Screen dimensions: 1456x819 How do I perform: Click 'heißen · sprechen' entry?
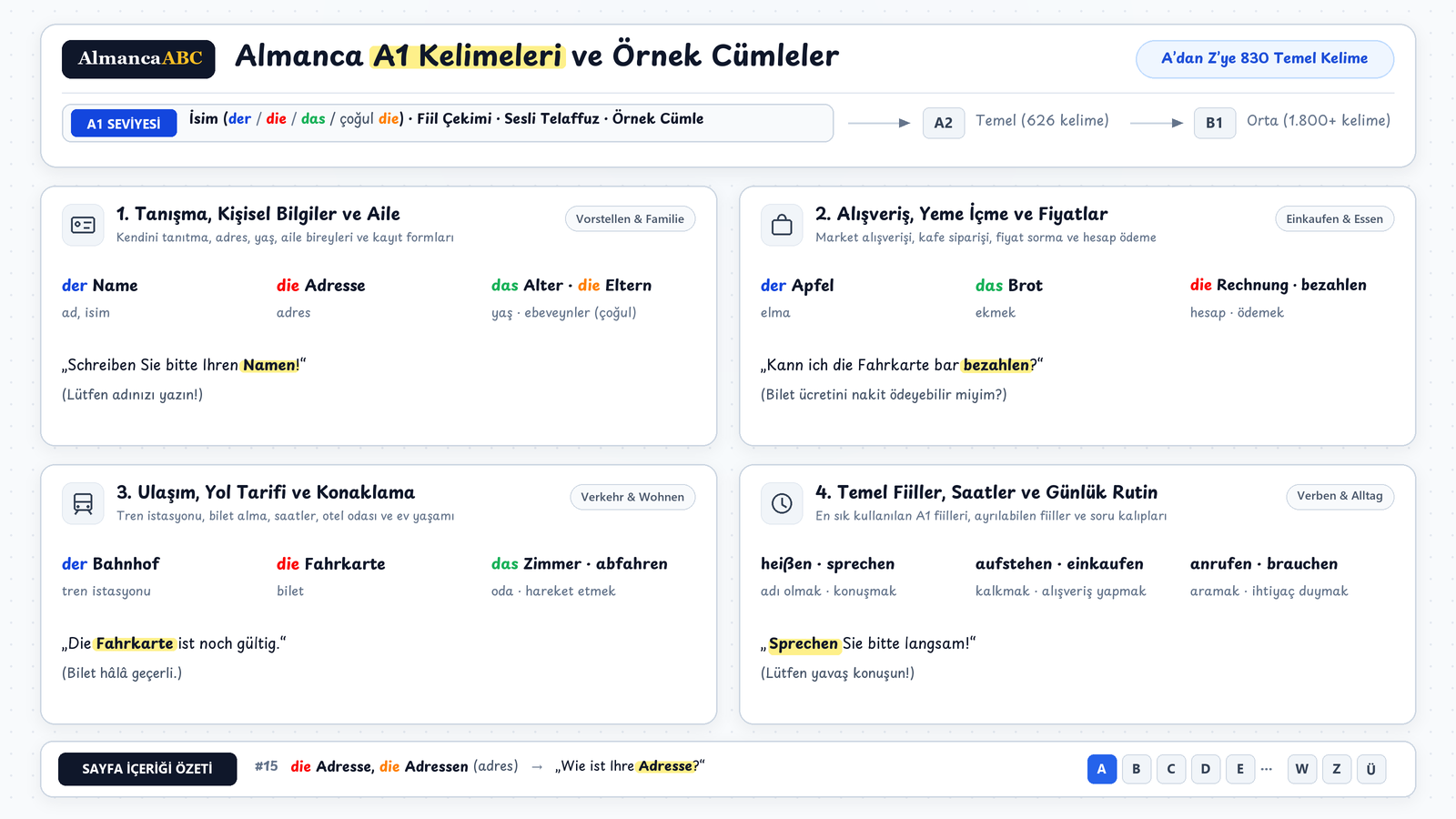pyautogui.click(x=828, y=564)
